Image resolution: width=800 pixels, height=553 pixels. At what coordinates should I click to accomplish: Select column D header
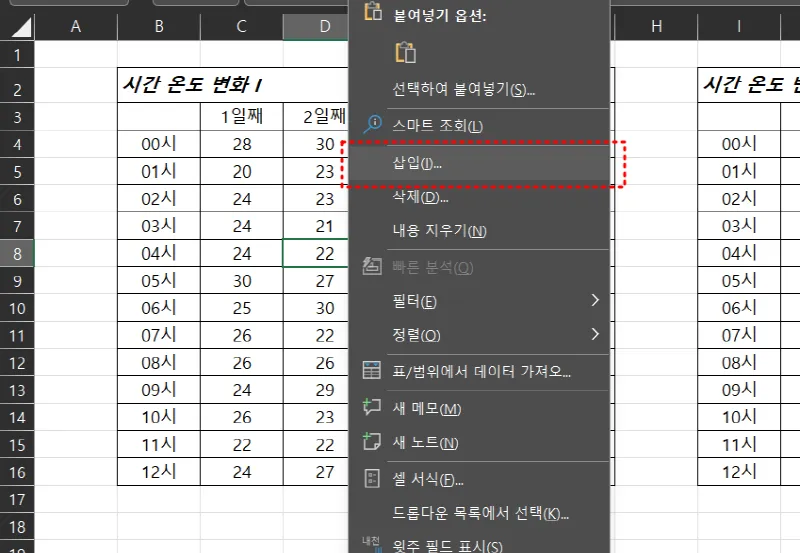[x=316, y=27]
